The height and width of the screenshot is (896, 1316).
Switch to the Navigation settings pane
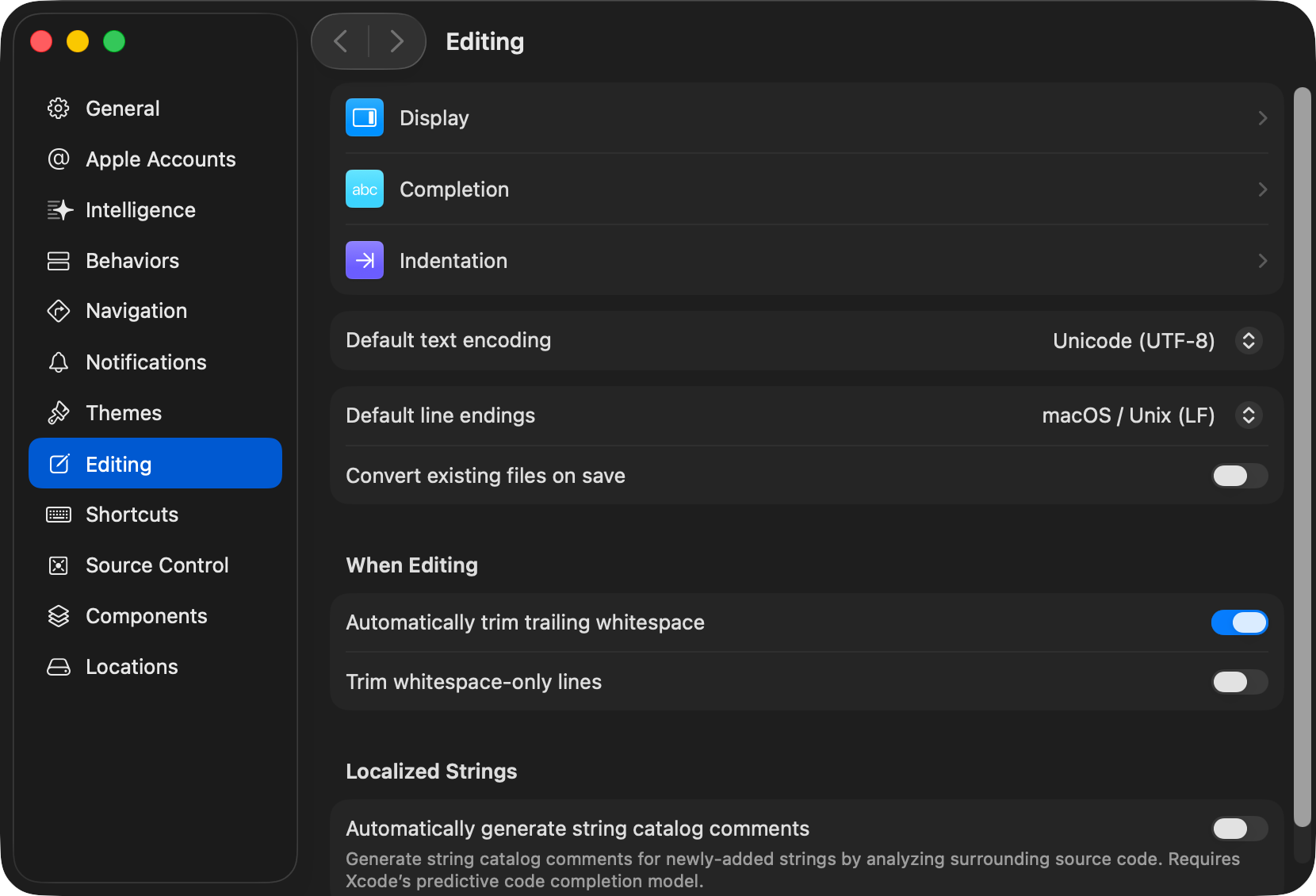tap(136, 311)
